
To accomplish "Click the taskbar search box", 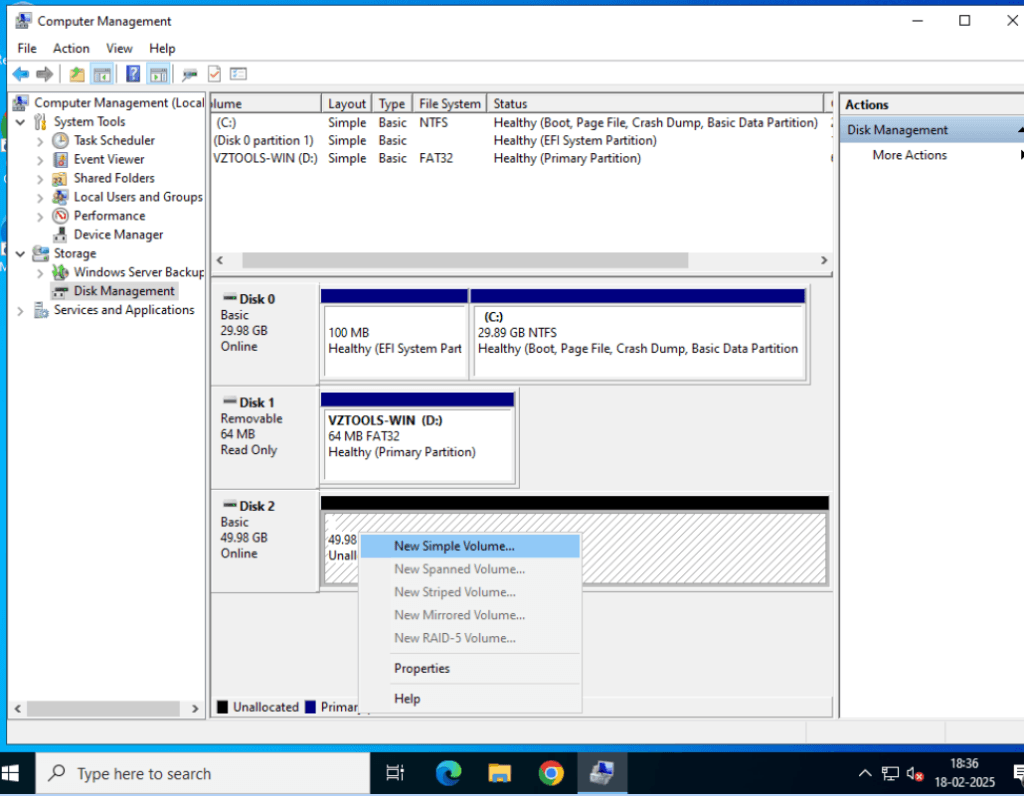I will pos(202,774).
